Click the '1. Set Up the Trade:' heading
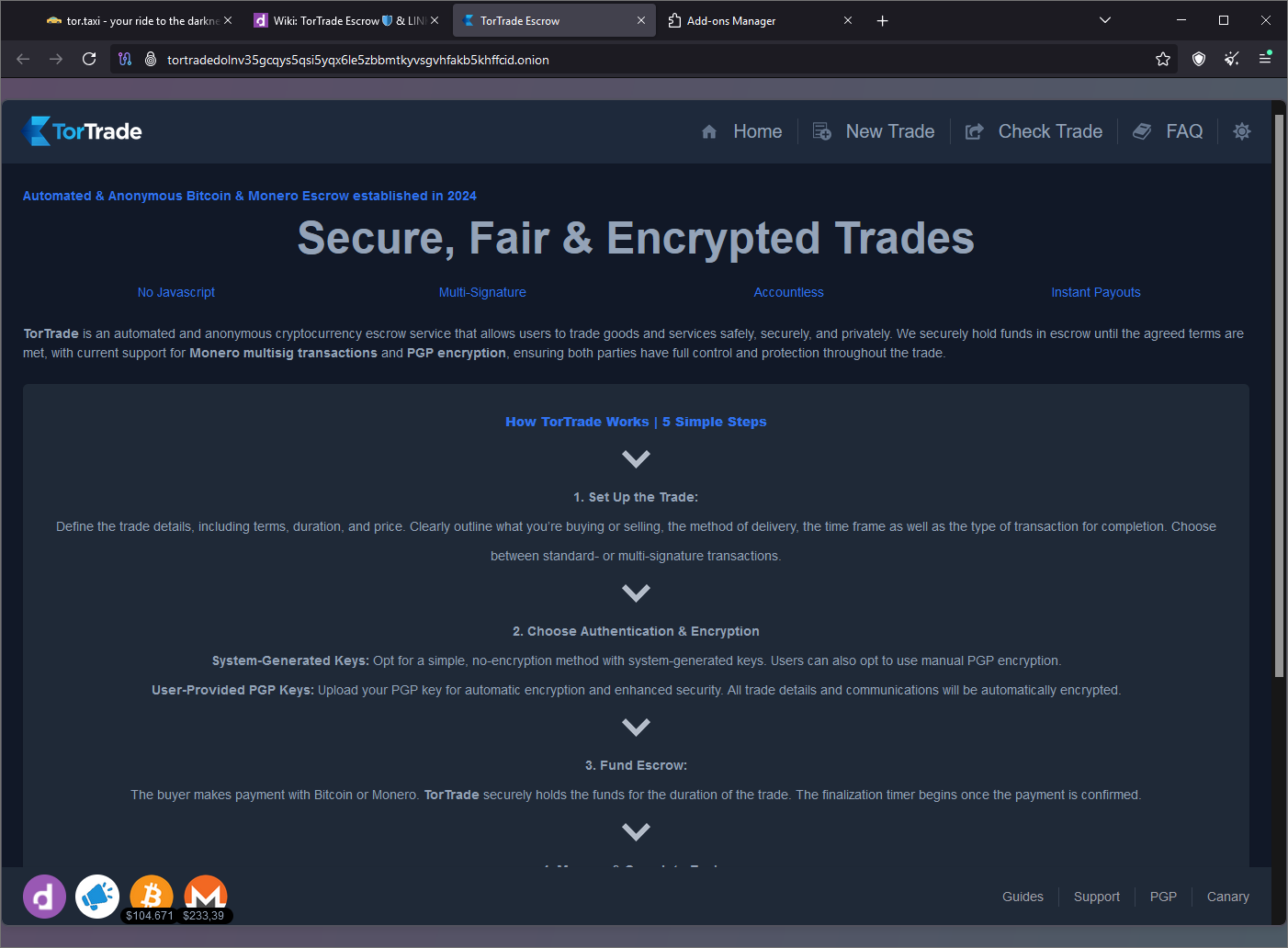The height and width of the screenshot is (948, 1288). 636,497
